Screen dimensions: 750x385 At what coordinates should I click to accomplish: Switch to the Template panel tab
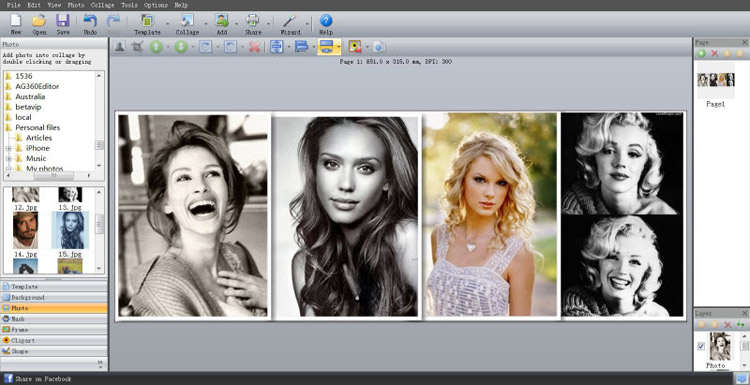[54, 286]
